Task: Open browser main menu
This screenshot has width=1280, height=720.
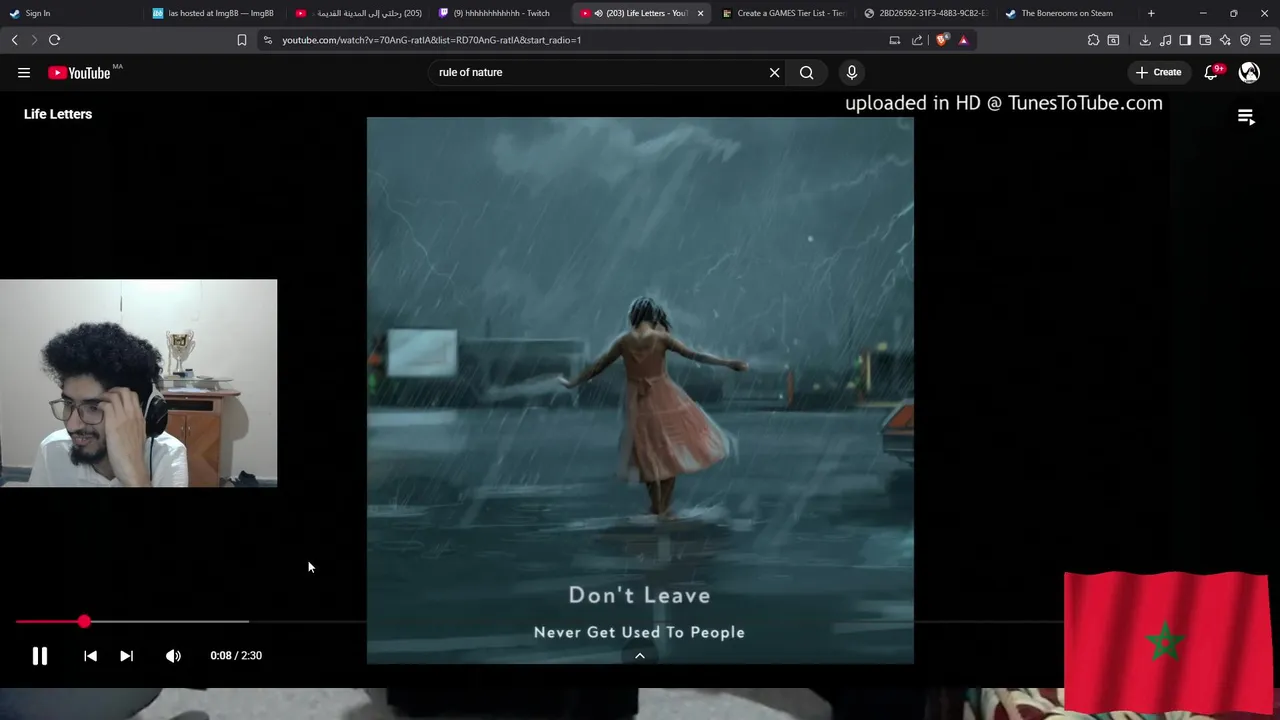Action: [x=1265, y=40]
